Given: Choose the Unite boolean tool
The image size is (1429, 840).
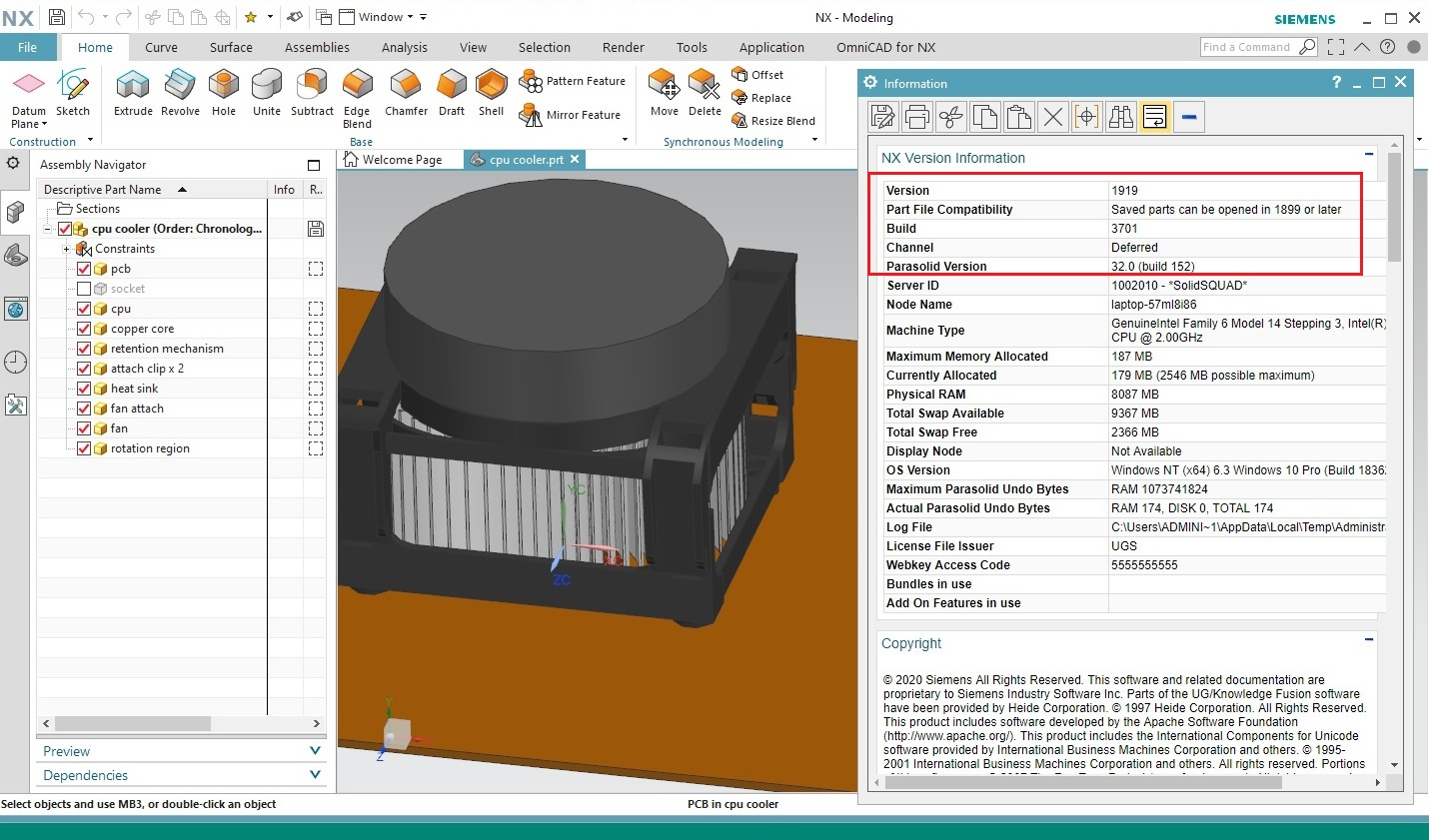Looking at the screenshot, I should 267,93.
